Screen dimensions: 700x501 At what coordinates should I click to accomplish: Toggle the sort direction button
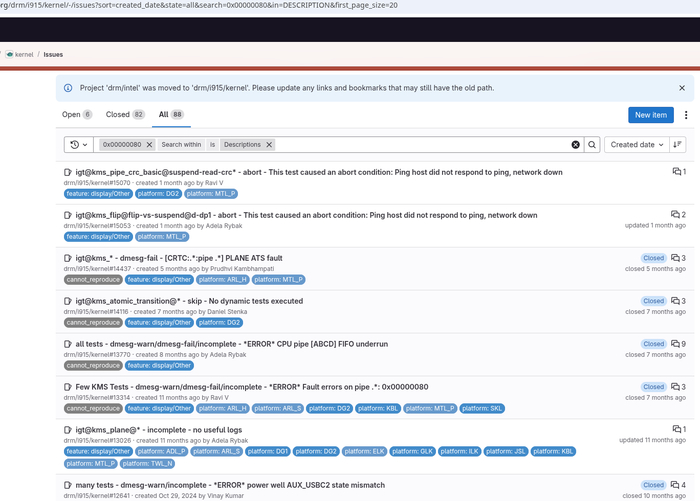[x=677, y=145]
